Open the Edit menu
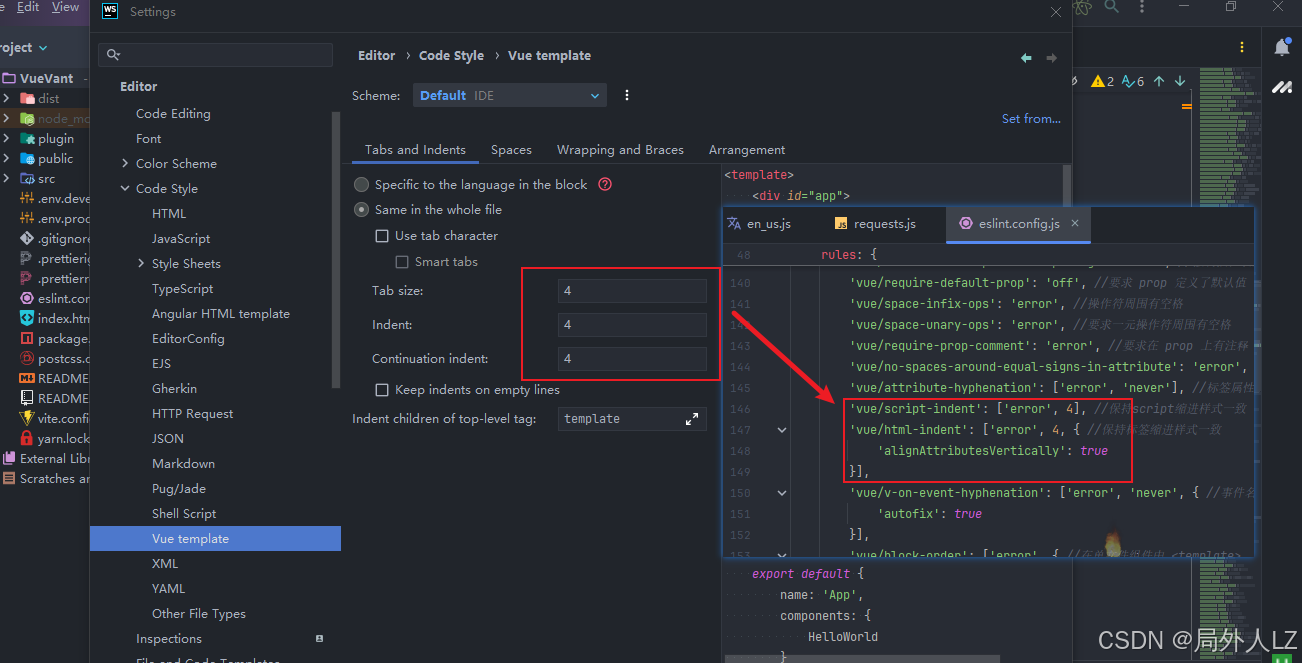Image resolution: width=1302 pixels, height=663 pixels. point(28,7)
